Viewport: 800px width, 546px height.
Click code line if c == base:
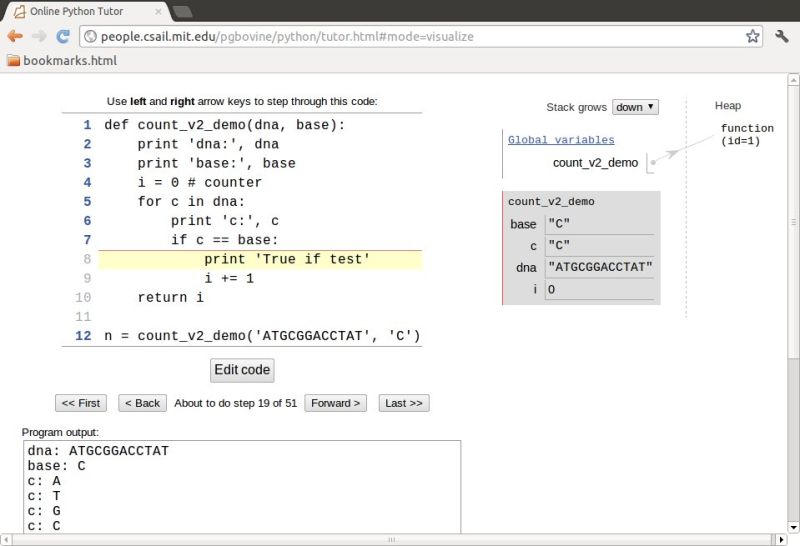pos(224,240)
